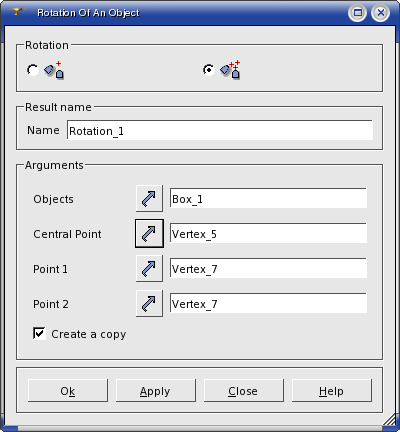Click the Point 1 selection arrow button
The width and height of the screenshot is (400, 432).
click(x=149, y=268)
